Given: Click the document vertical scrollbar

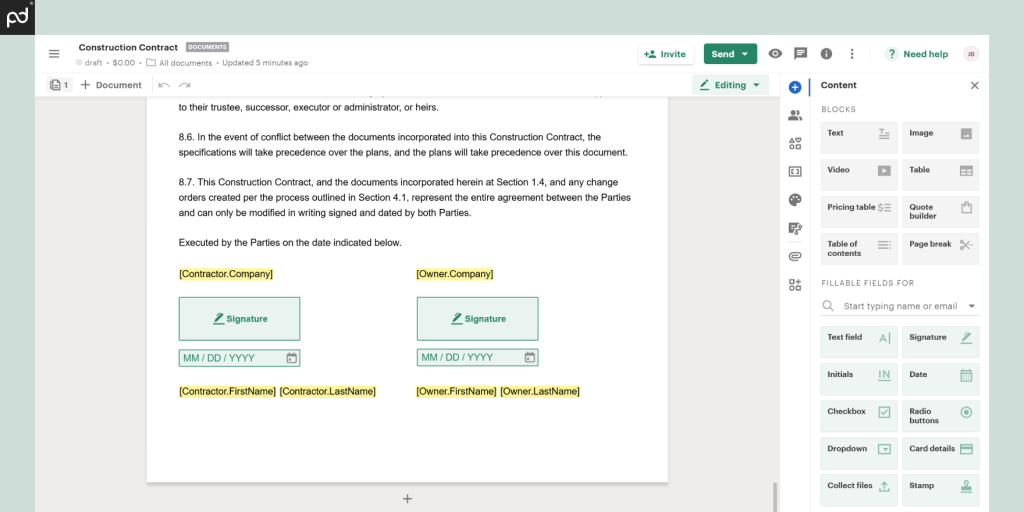Looking at the screenshot, I should (x=775, y=498).
